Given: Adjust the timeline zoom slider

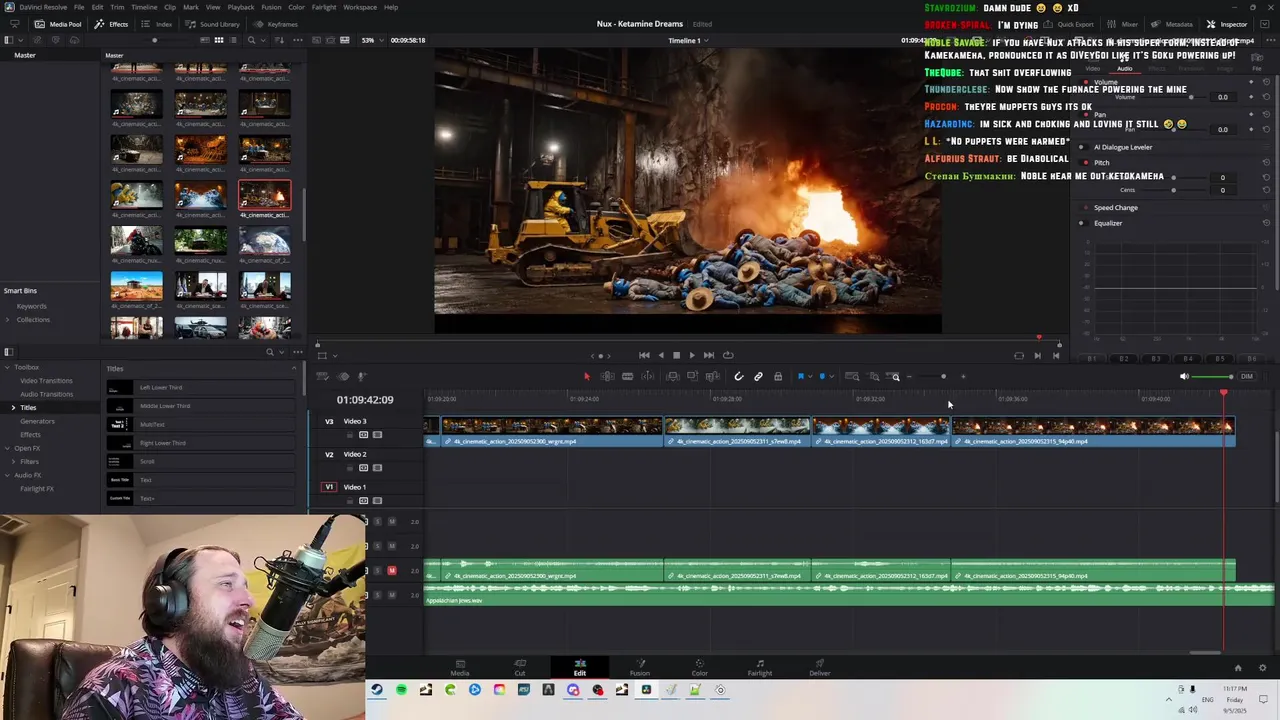Looking at the screenshot, I should [936, 377].
